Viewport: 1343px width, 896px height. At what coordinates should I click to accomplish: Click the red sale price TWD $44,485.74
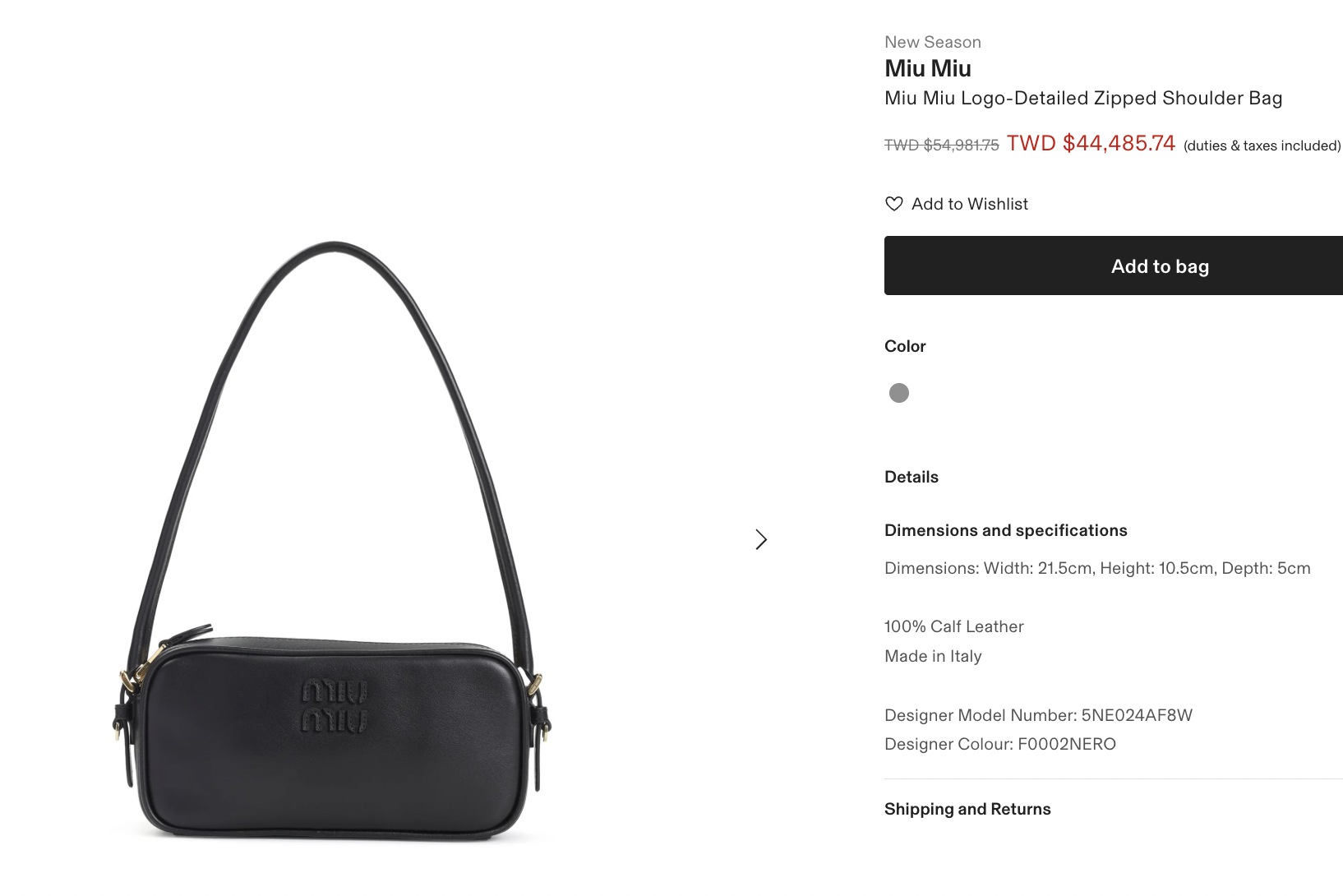(1091, 143)
